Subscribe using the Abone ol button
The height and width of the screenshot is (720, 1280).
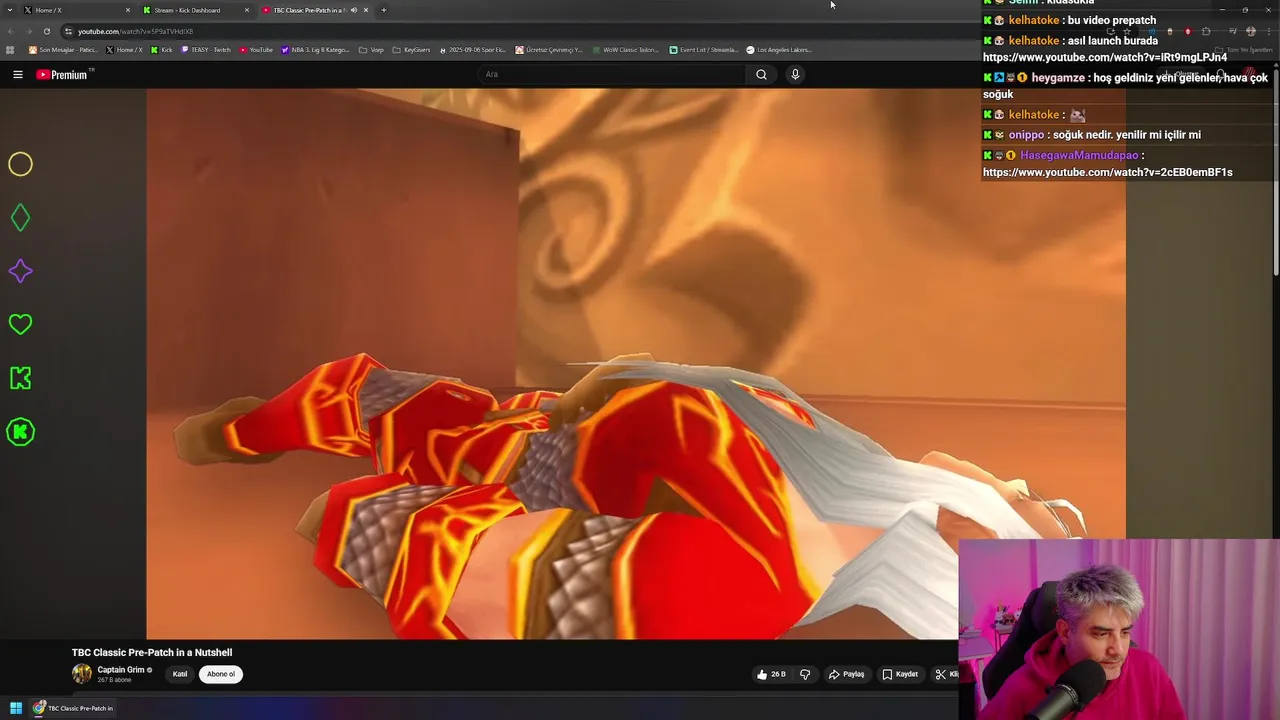(x=221, y=674)
